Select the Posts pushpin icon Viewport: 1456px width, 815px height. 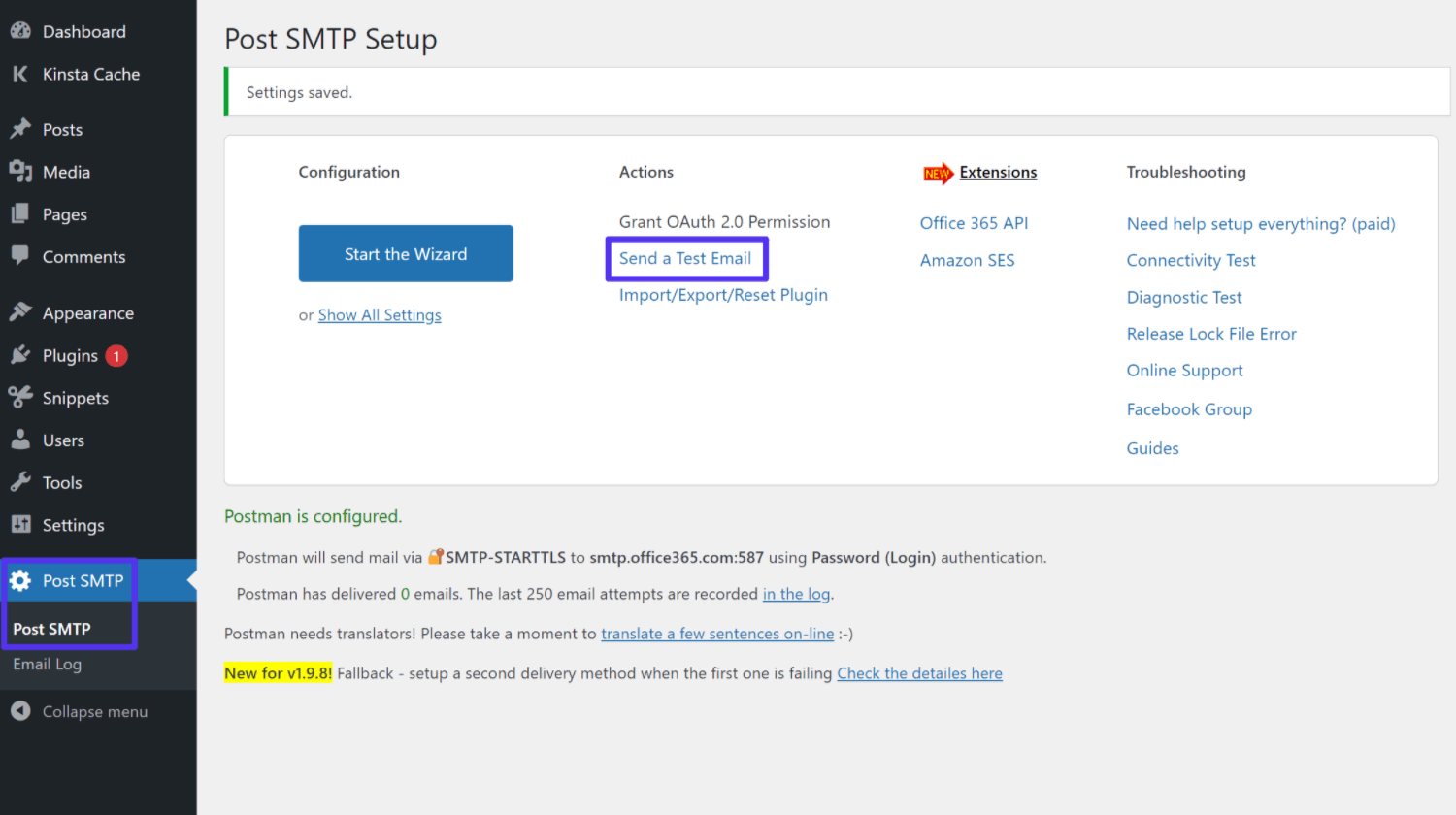coord(21,128)
